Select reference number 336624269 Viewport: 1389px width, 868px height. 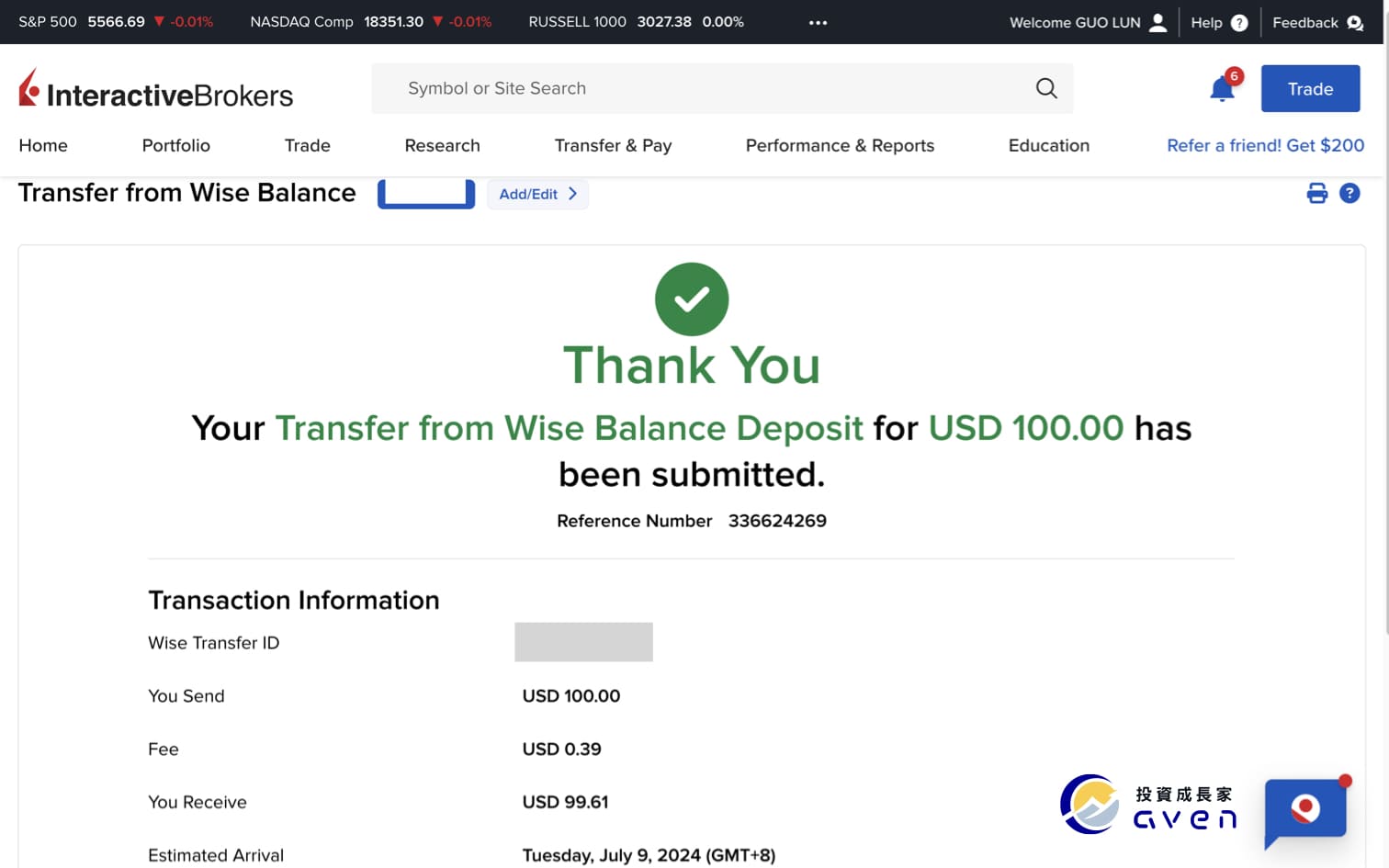777,521
